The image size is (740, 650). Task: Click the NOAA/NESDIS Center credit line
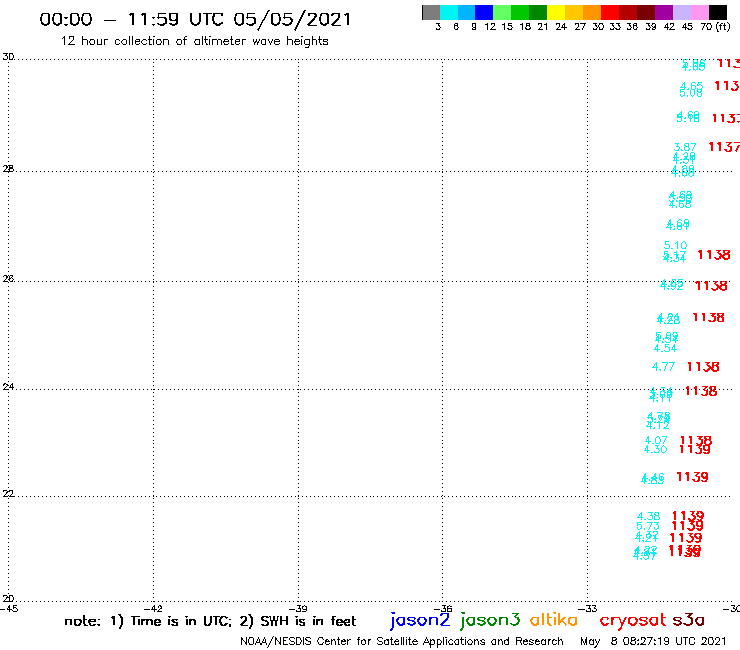[402, 641]
